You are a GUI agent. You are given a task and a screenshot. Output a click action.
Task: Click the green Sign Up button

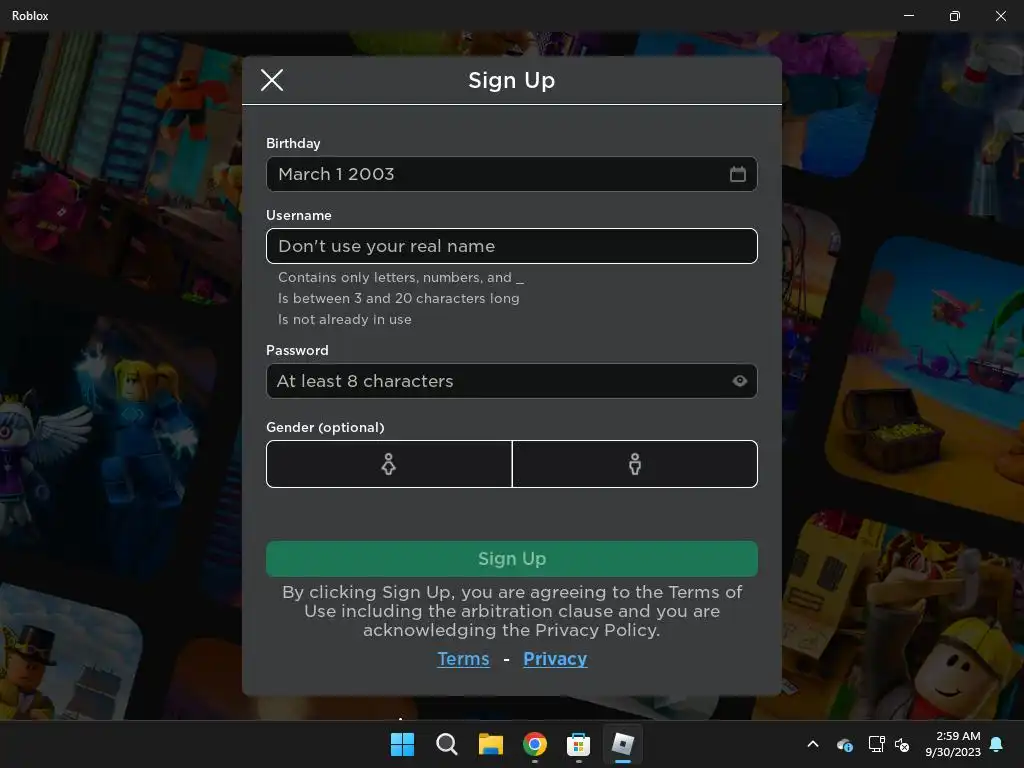click(x=511, y=558)
